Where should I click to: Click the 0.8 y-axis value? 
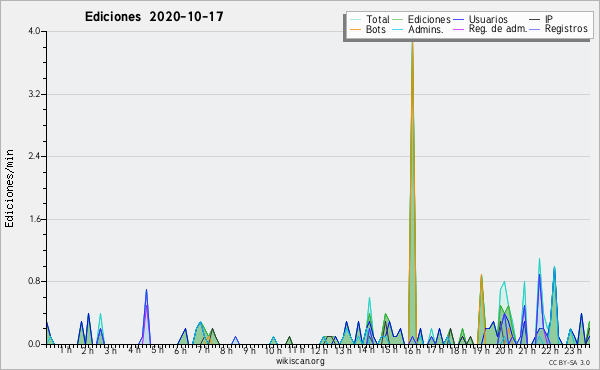34,282
